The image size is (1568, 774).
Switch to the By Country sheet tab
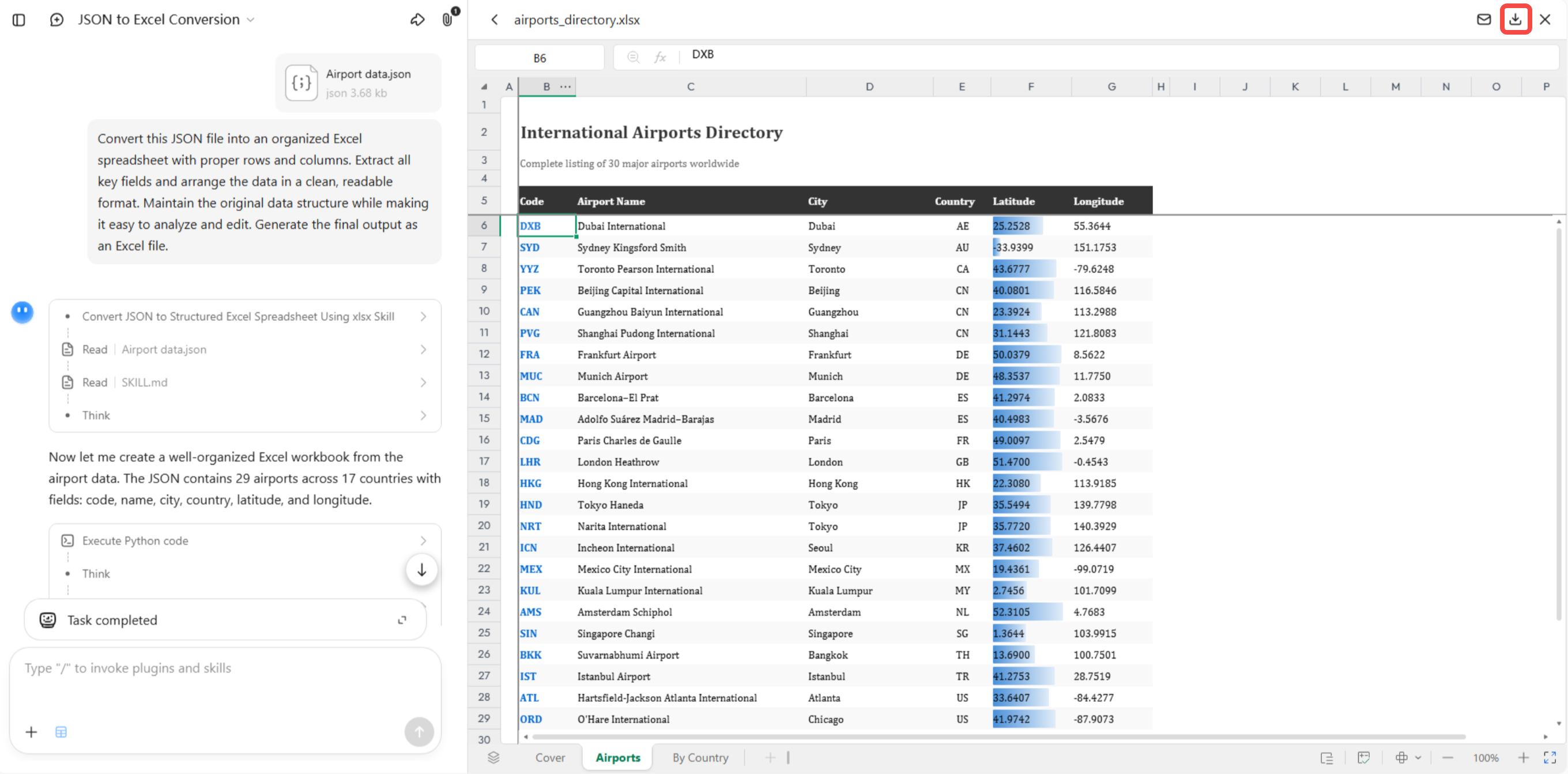700,757
